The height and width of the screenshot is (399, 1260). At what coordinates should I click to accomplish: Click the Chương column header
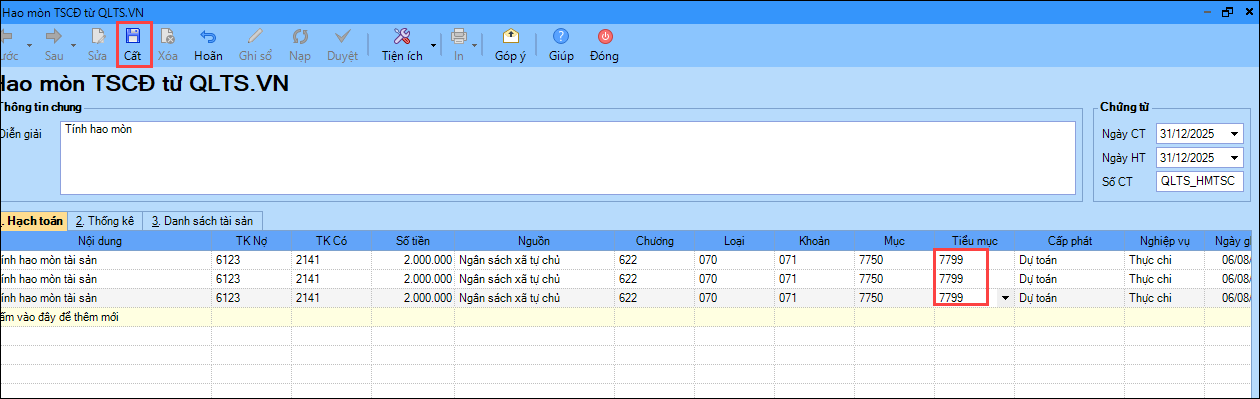(x=655, y=241)
